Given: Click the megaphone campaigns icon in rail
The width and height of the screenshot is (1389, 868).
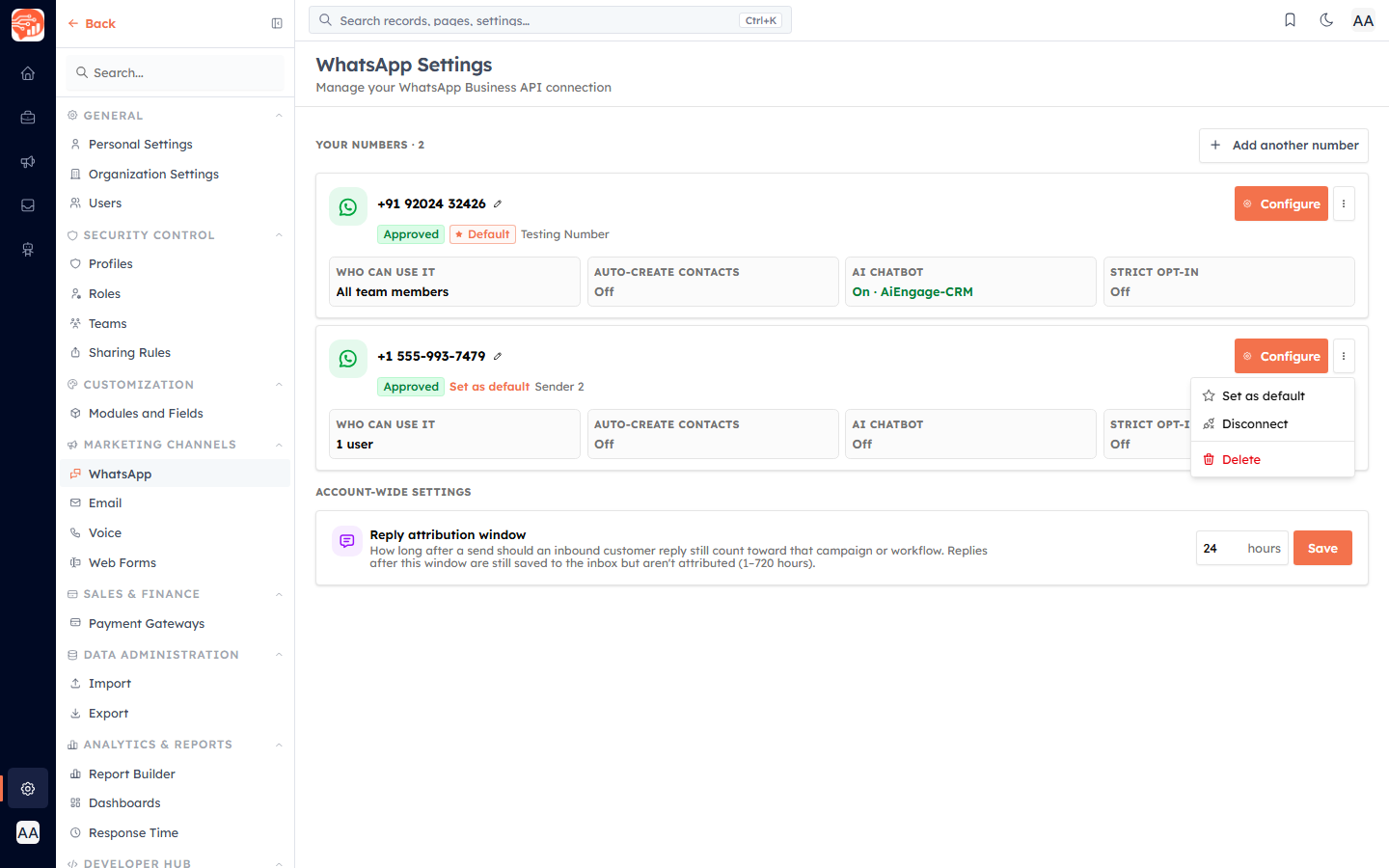Looking at the screenshot, I should click(28, 162).
